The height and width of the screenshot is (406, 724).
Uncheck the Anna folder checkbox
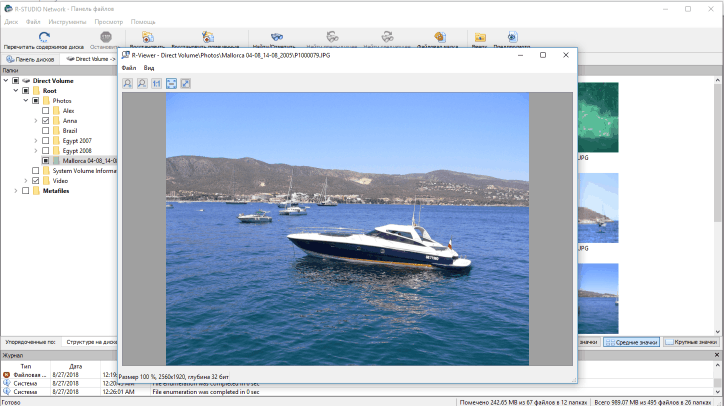[x=45, y=121]
